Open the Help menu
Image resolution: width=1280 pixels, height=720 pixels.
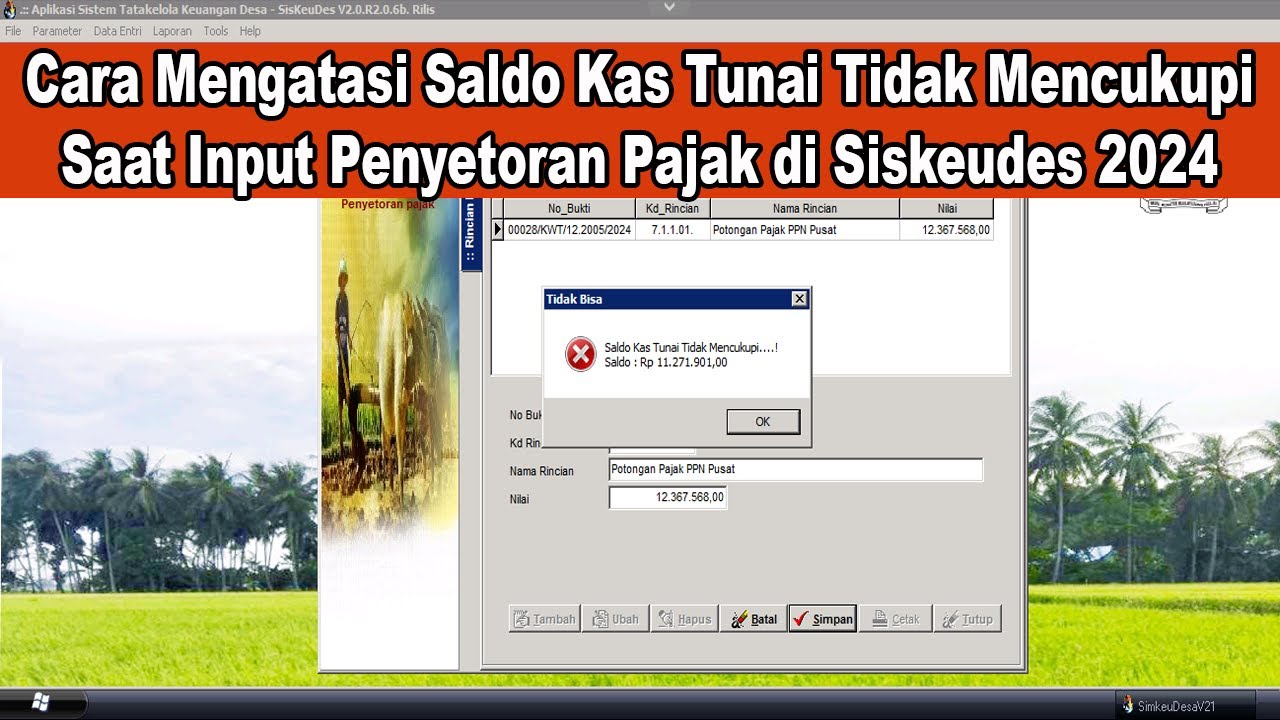[250, 31]
